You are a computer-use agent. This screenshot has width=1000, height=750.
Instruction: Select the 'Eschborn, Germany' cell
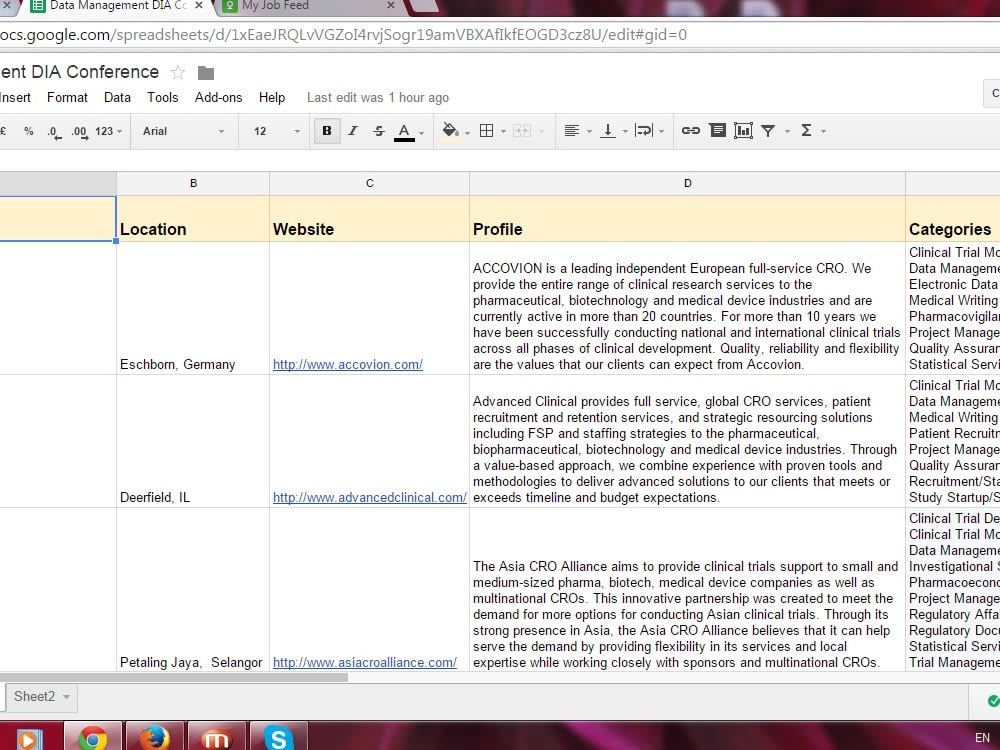click(x=193, y=308)
